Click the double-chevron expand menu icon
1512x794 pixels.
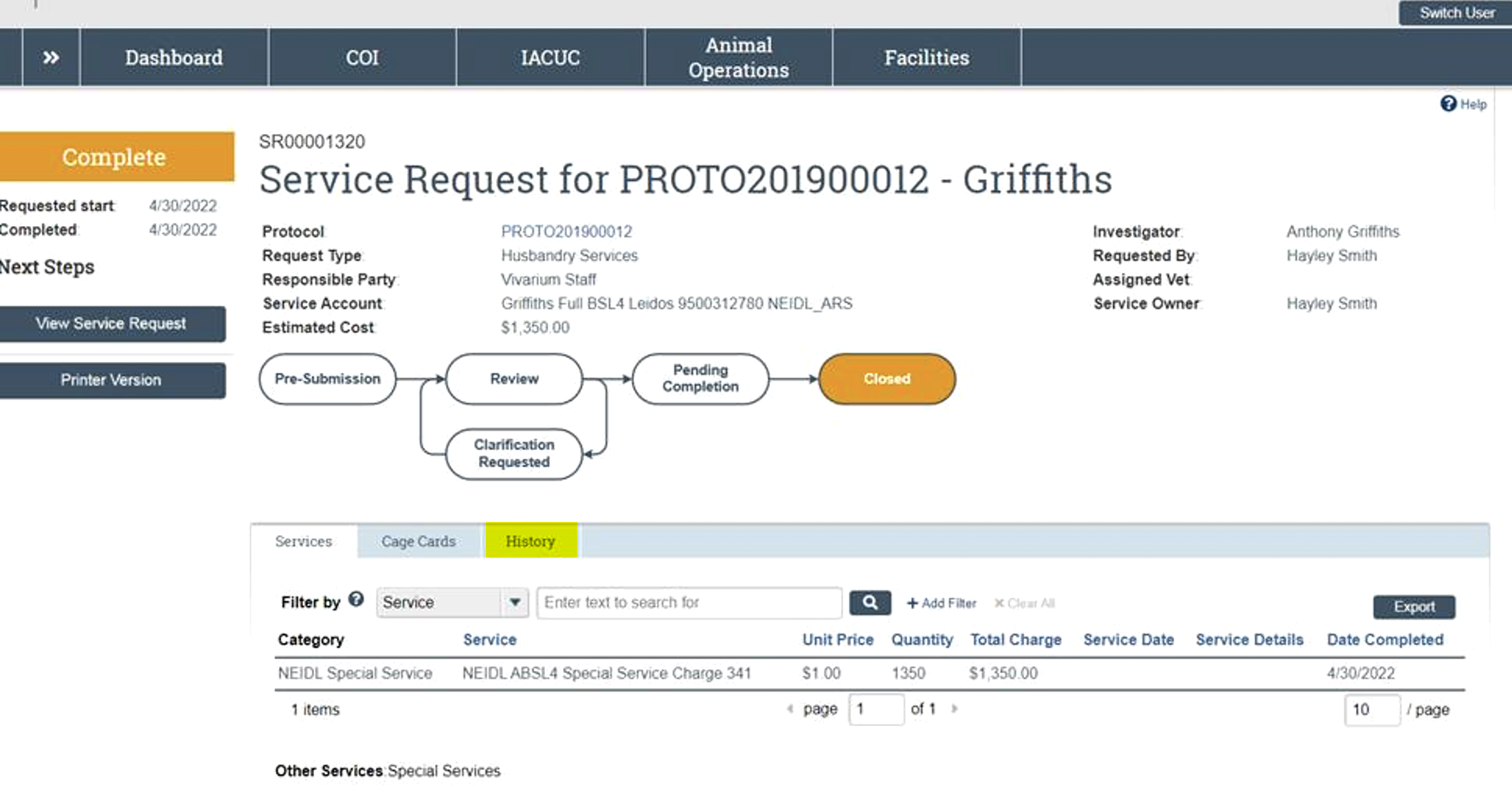[51, 58]
